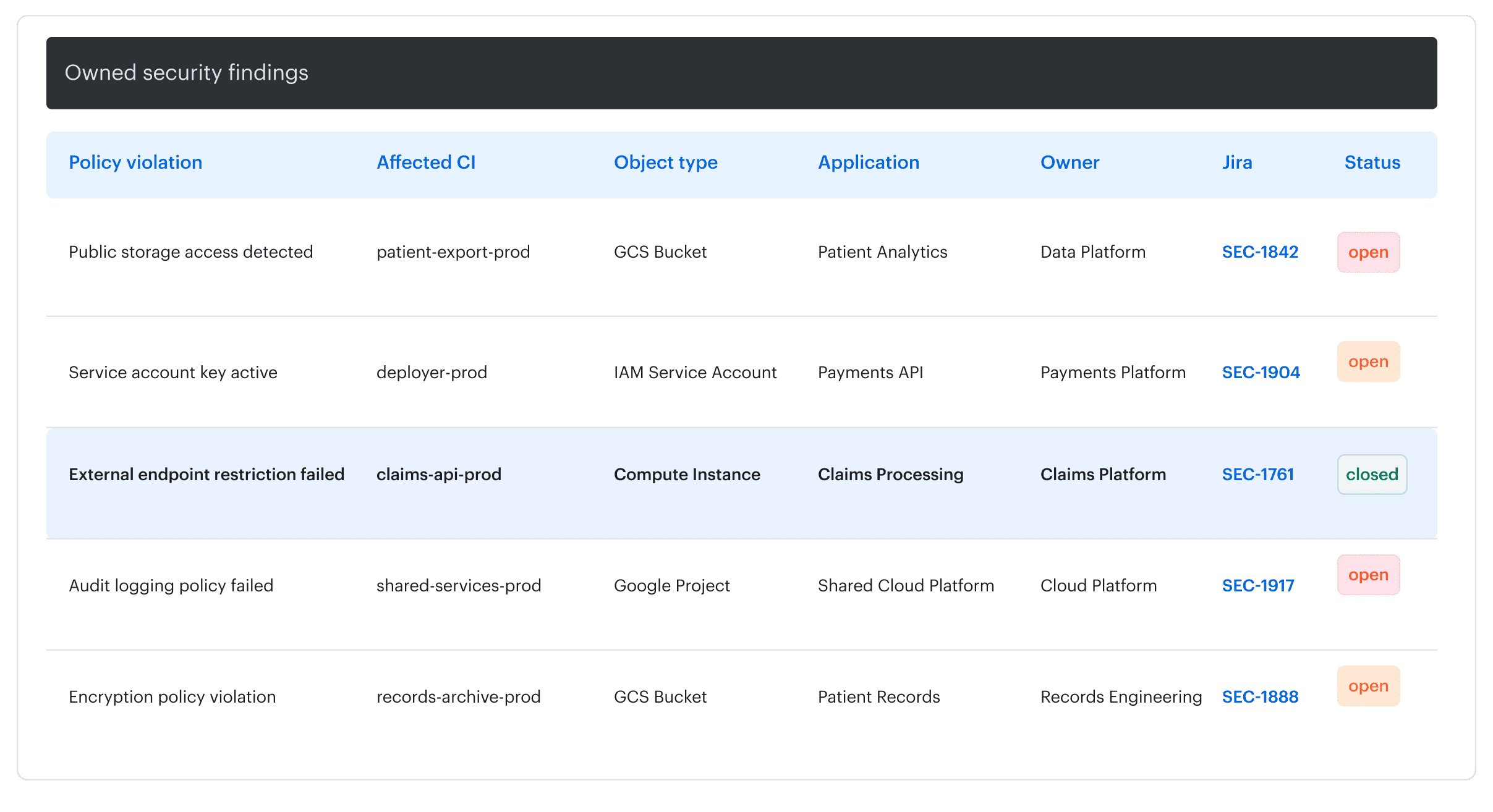
Task: Select 'Audit logging policy failed' cell
Action: point(171,586)
